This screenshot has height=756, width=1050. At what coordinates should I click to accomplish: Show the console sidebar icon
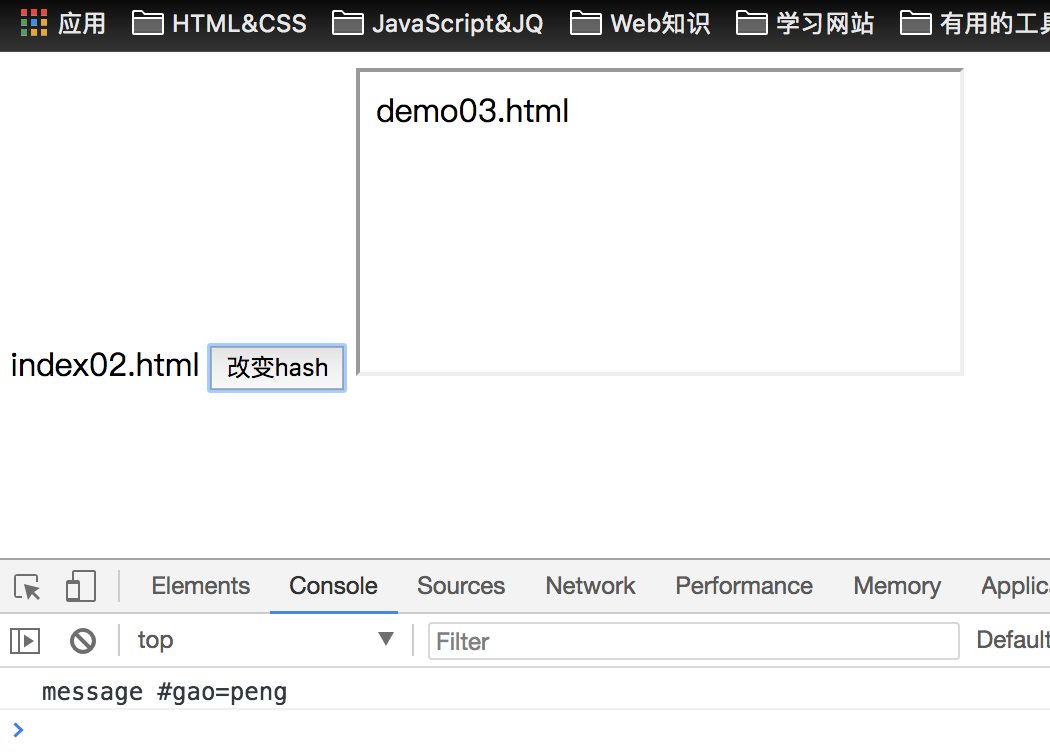pos(25,641)
